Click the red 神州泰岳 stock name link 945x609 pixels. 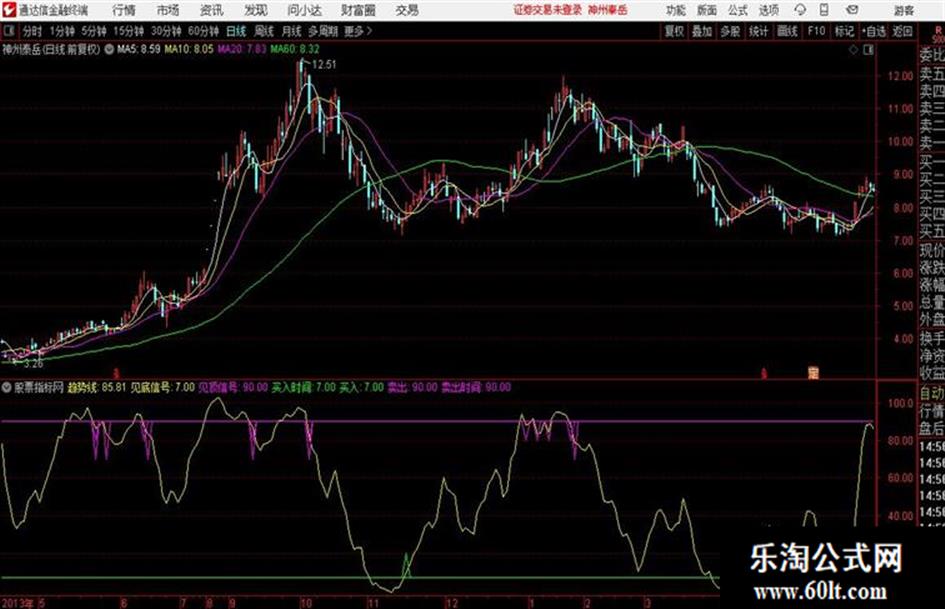coord(608,10)
